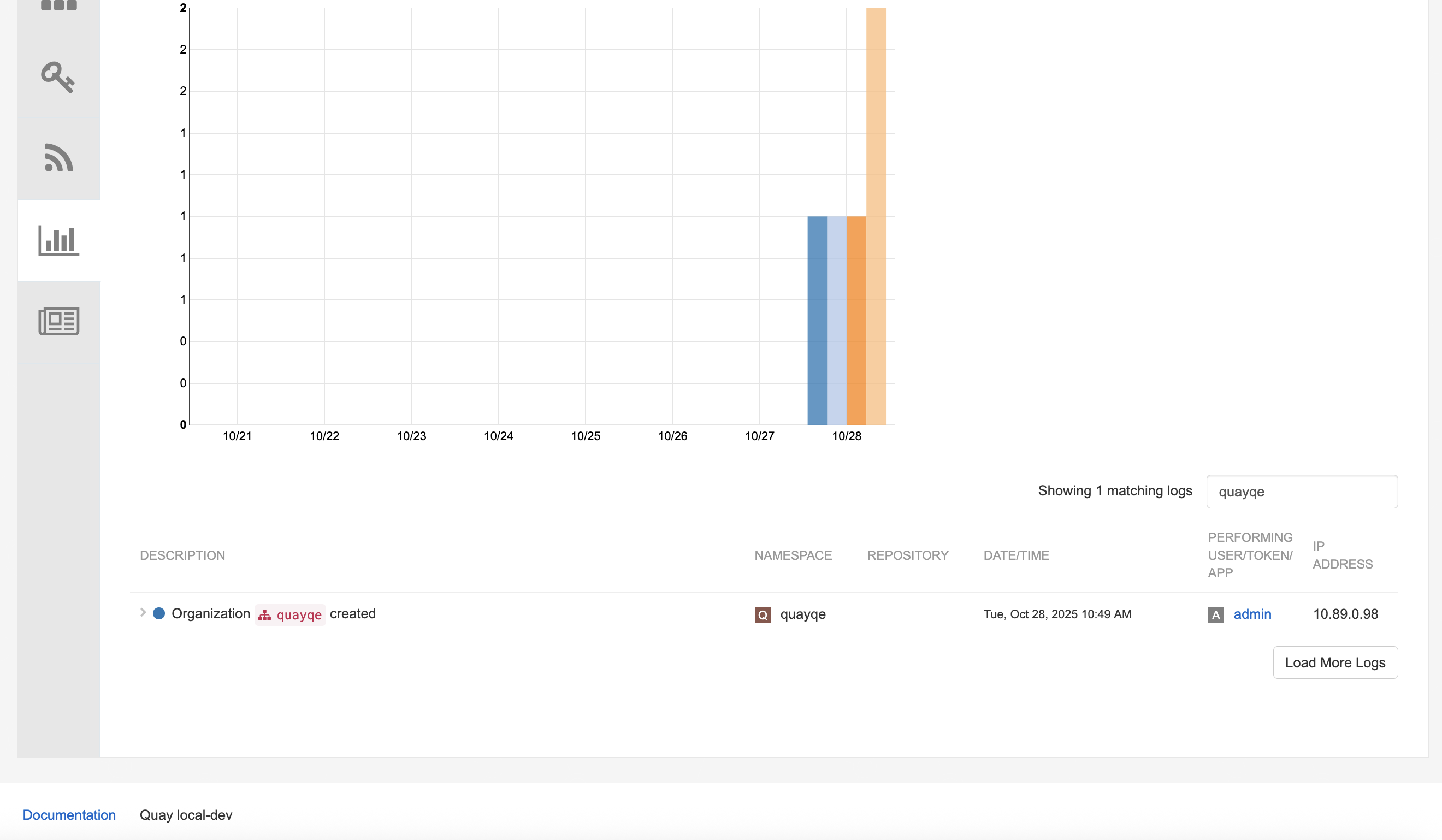The image size is (1442, 840).
Task: Click the blue log type dot
Action: point(159,613)
